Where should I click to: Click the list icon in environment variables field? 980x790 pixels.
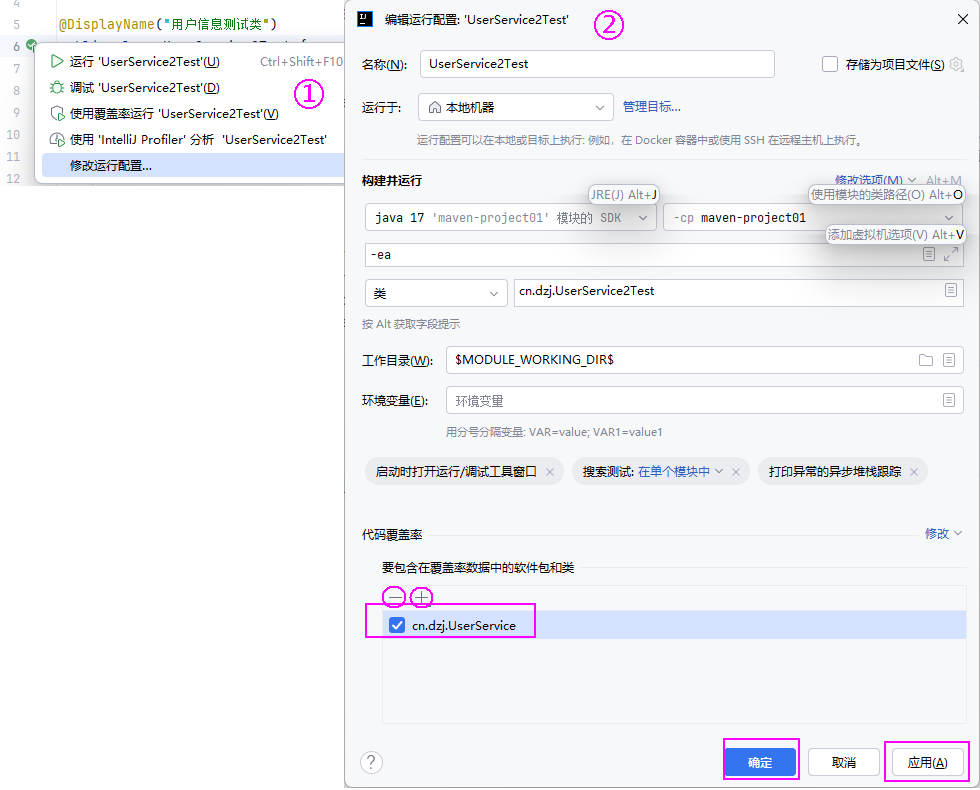[x=949, y=400]
